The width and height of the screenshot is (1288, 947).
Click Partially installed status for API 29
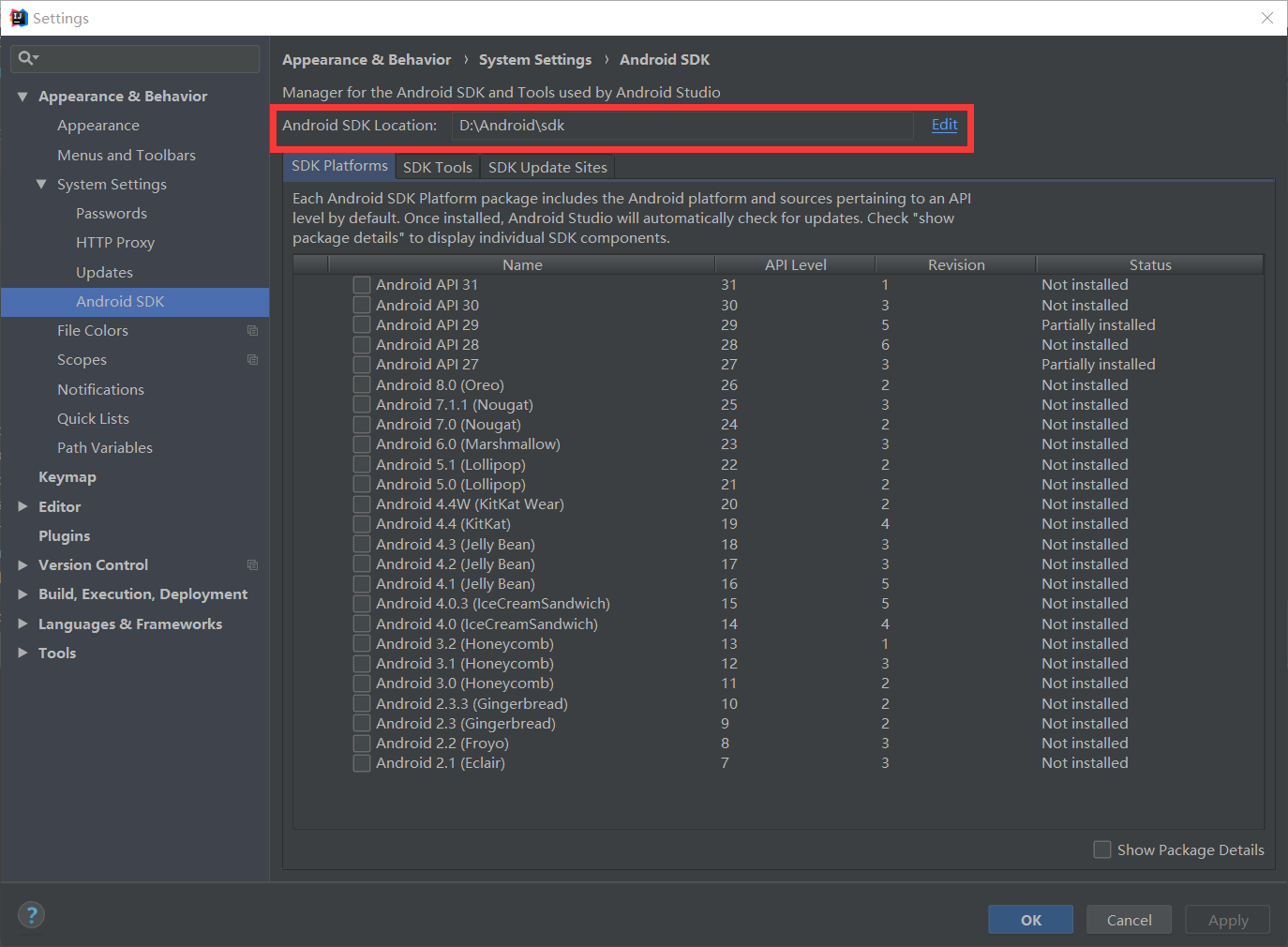(1098, 324)
